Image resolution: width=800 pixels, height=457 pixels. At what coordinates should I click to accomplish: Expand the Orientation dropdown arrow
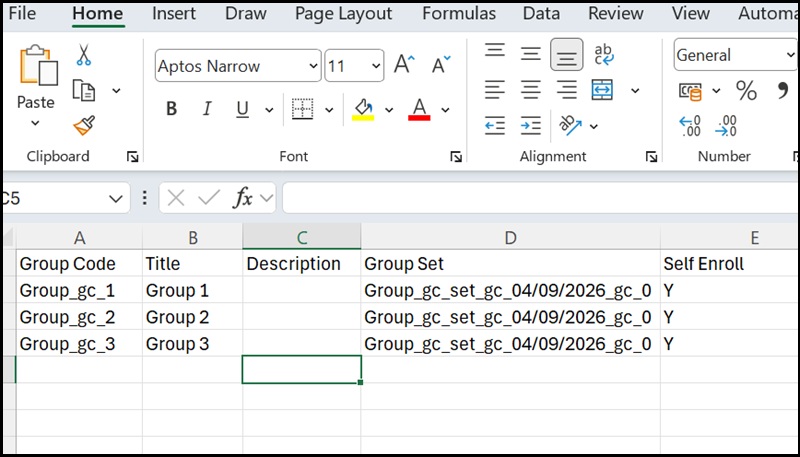click(594, 126)
